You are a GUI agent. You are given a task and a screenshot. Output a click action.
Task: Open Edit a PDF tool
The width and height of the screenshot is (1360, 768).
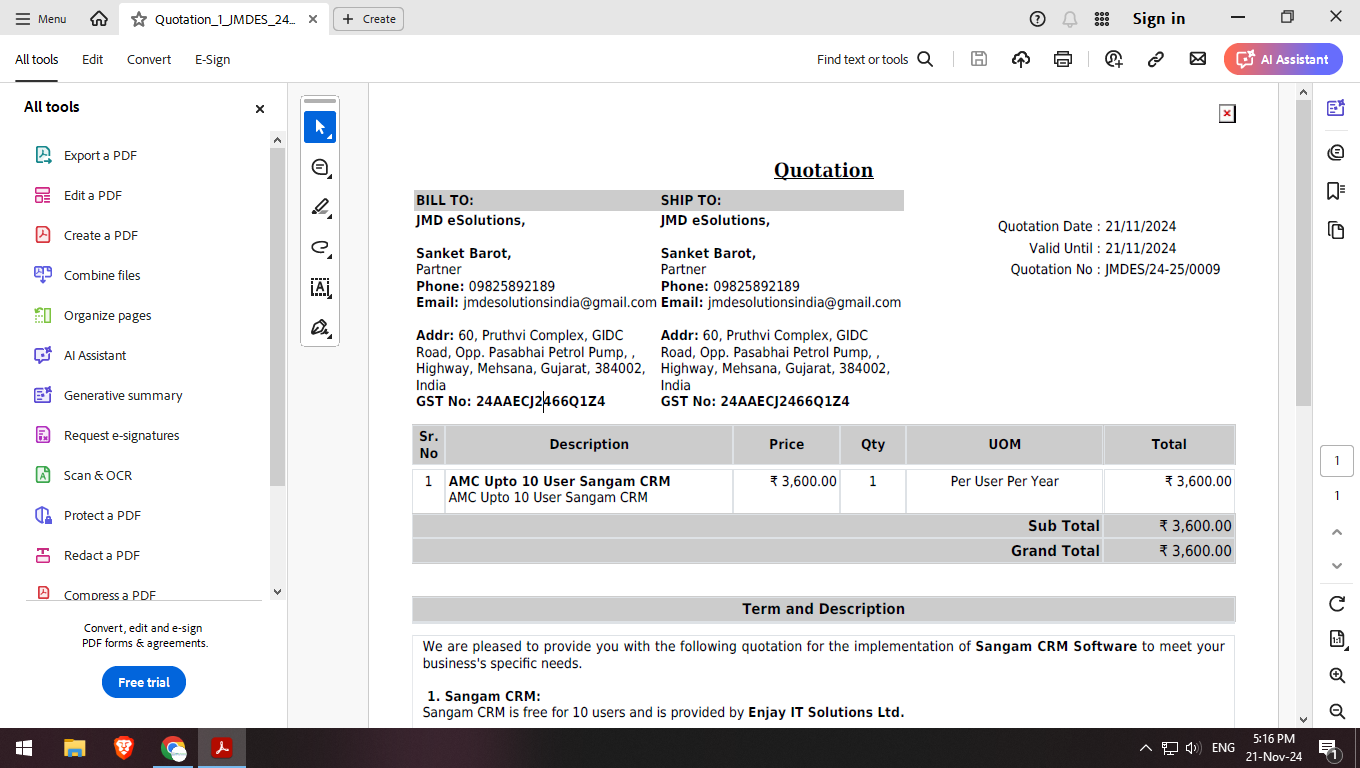pos(93,195)
